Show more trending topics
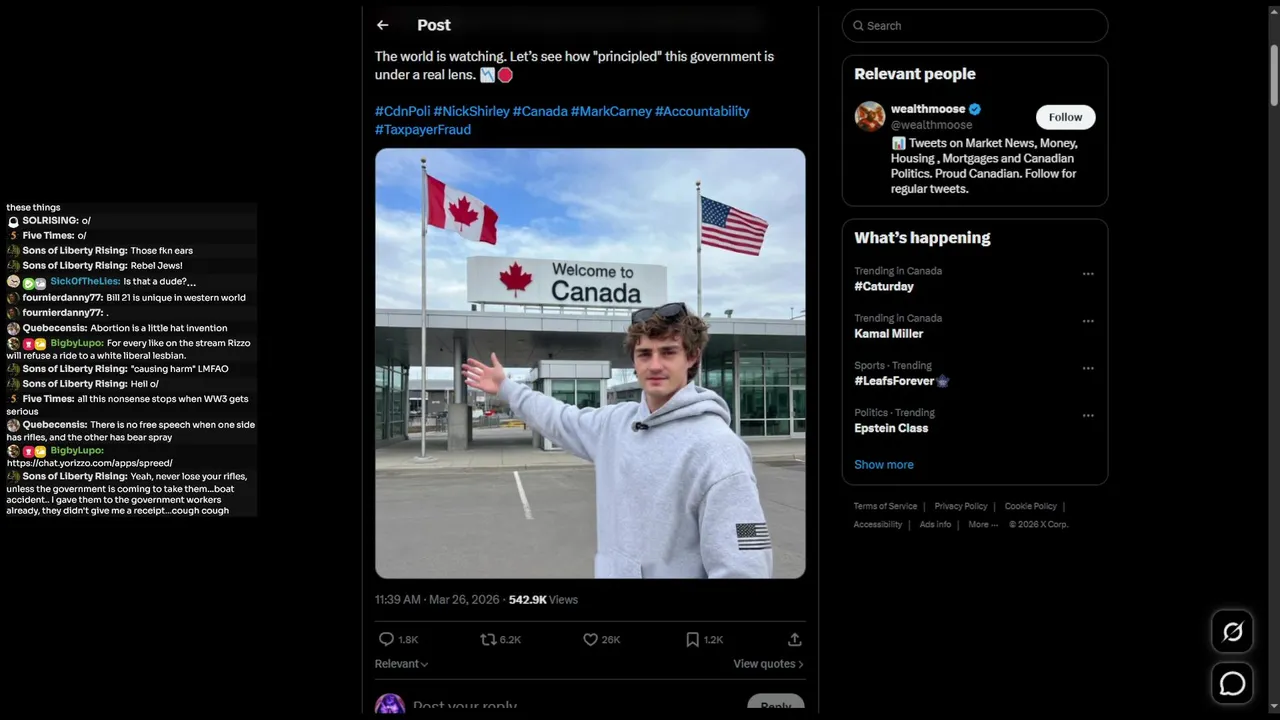Screen dimensions: 1280x720 (883, 464)
